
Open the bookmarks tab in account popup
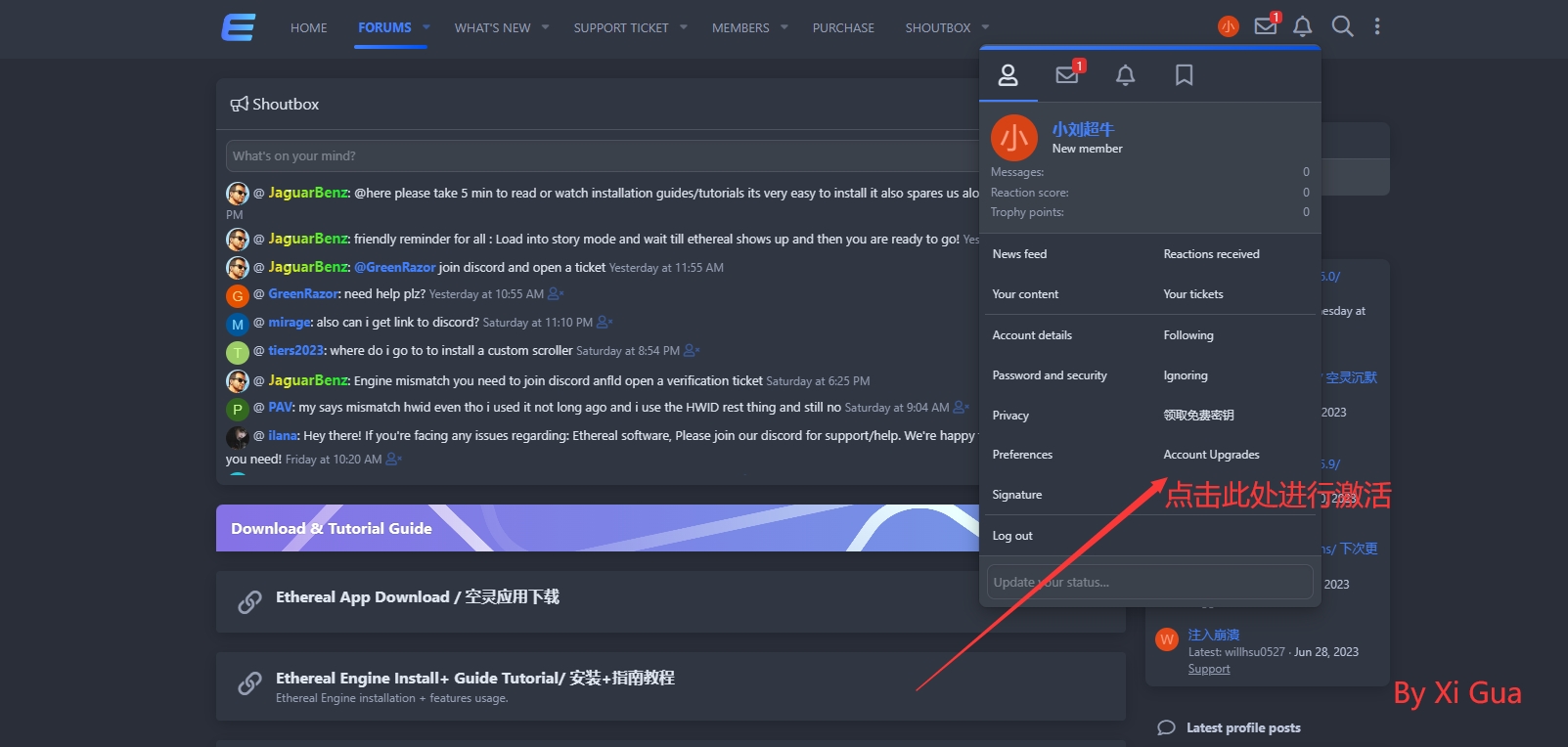coord(1184,75)
